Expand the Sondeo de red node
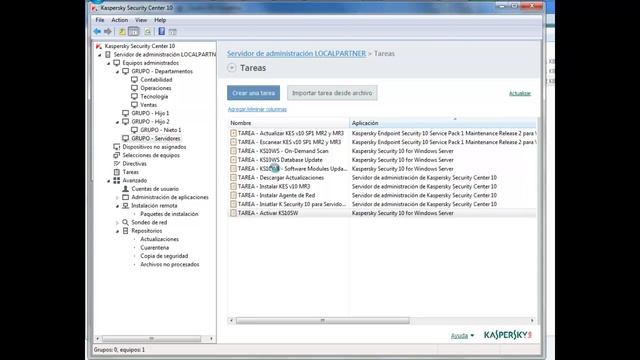This screenshot has height=360, width=640. click(x=118, y=223)
